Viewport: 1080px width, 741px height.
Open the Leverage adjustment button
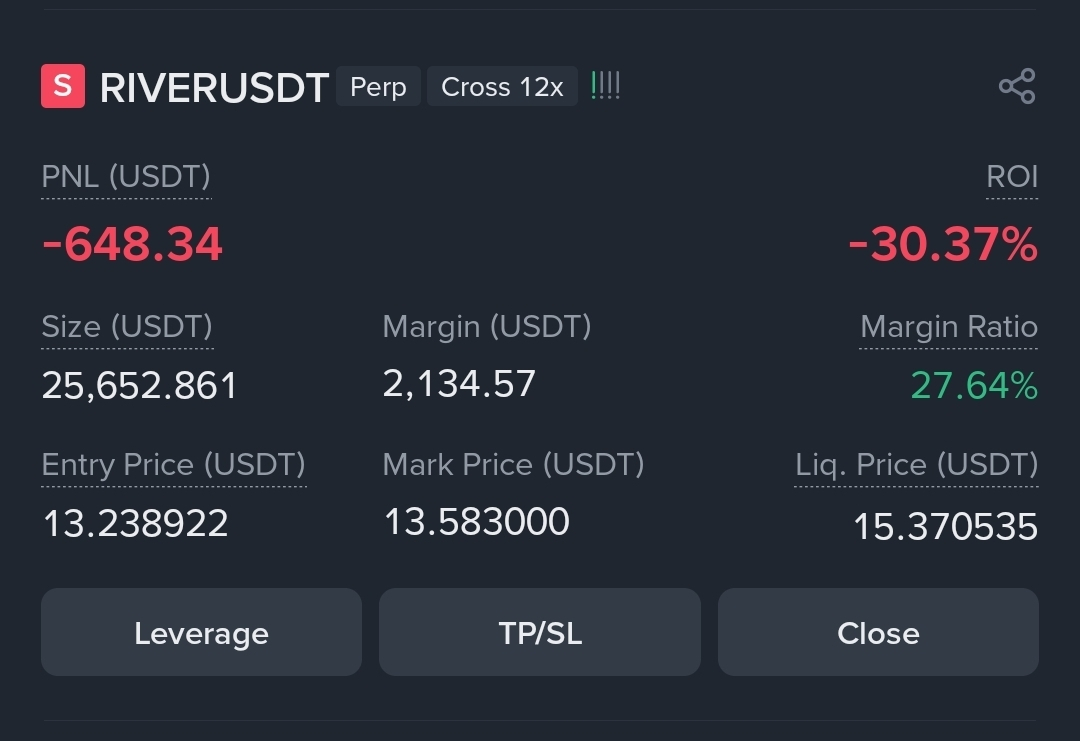coord(201,632)
